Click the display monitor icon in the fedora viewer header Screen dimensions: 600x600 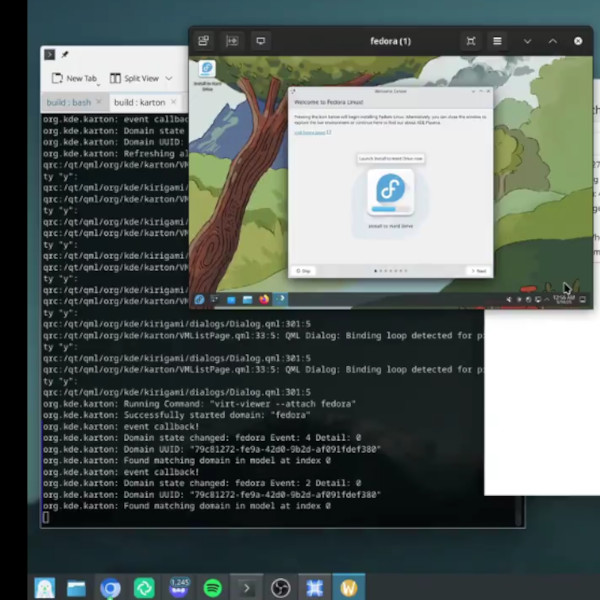coord(261,41)
